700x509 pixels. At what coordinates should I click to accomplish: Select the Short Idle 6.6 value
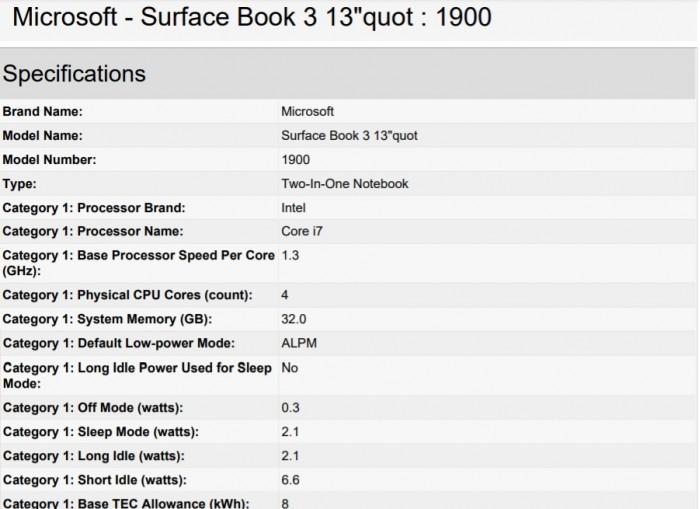(290, 480)
